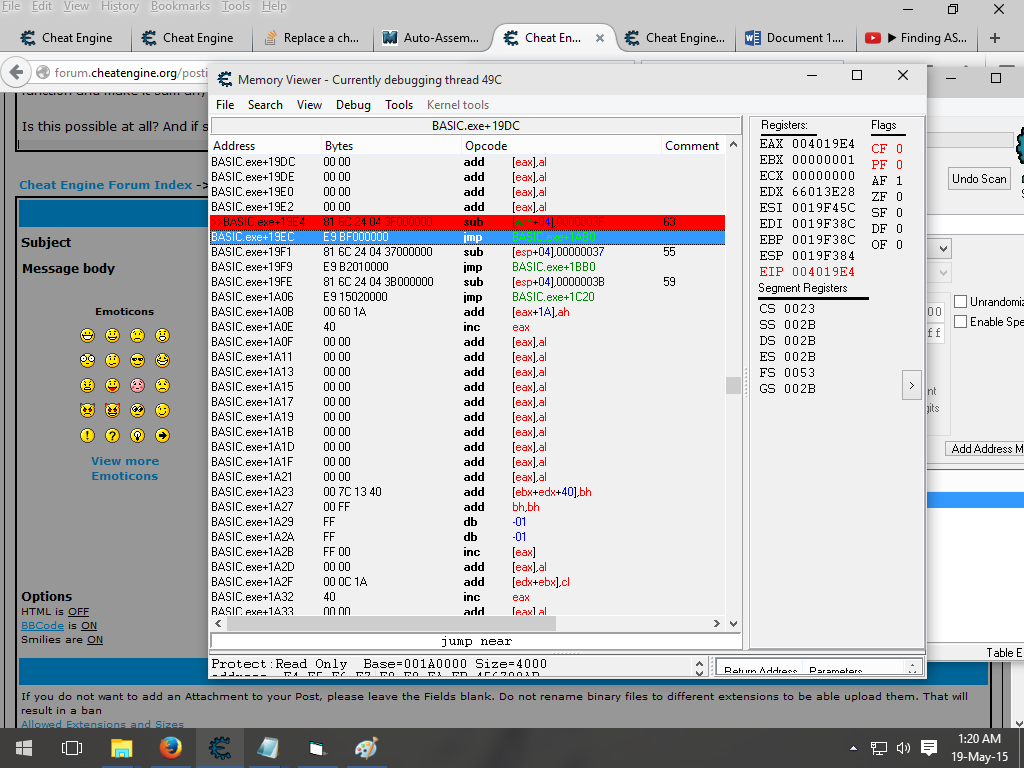1024x768 pixels.
Task: Launch Paint from the taskbar
Action: [366, 747]
